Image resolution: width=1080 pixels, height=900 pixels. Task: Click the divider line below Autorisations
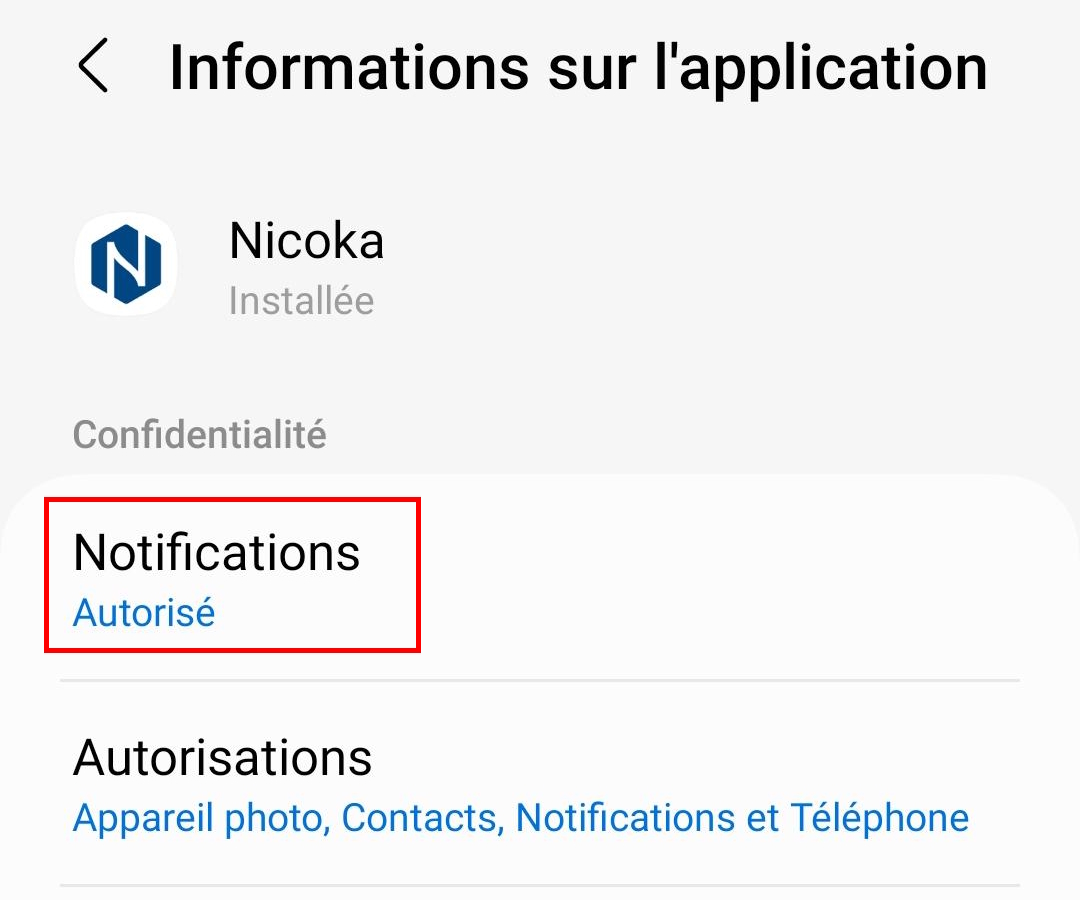(540, 885)
